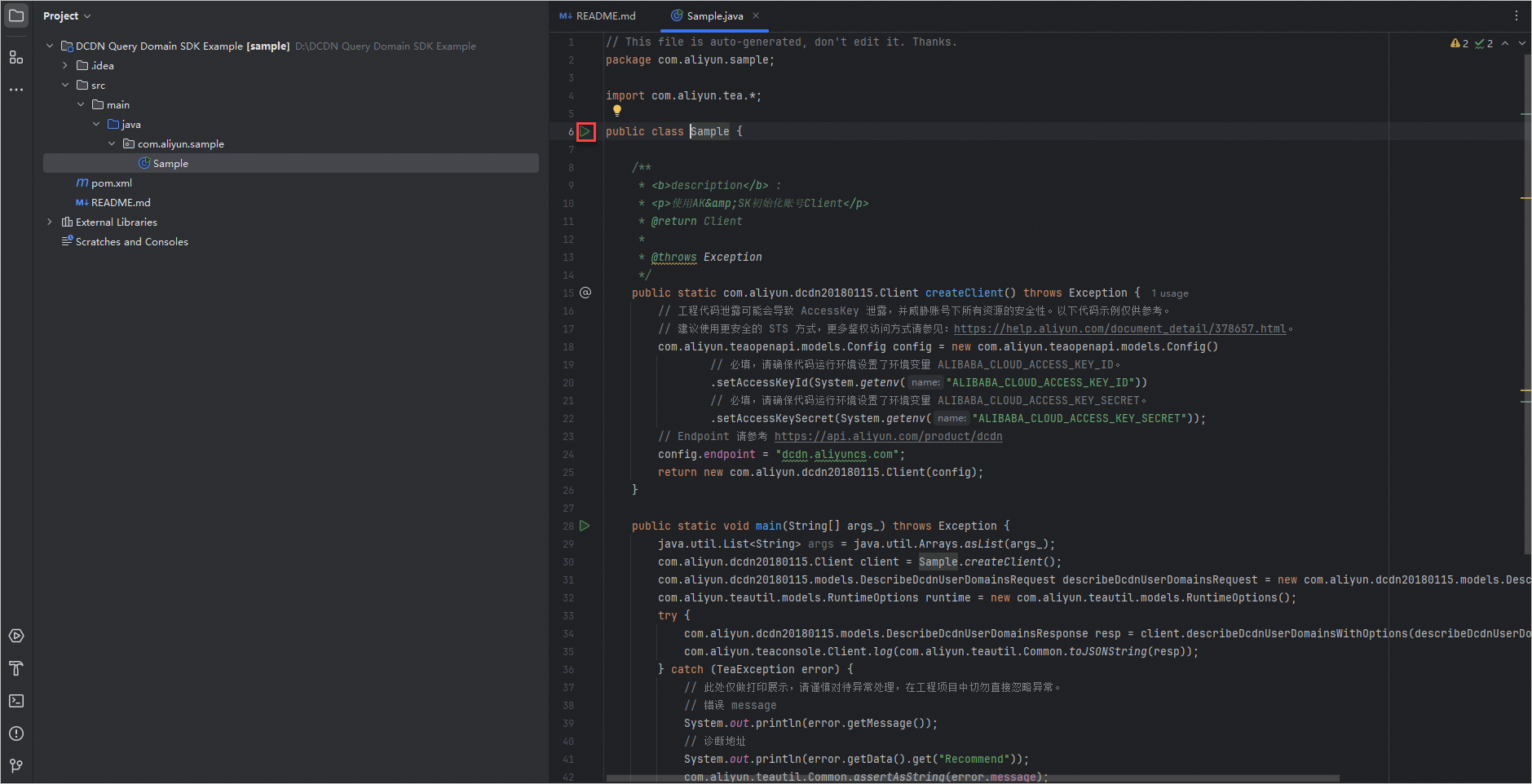Click the @throws tag in Javadoc
This screenshot has width=1532, height=784.
click(673, 257)
